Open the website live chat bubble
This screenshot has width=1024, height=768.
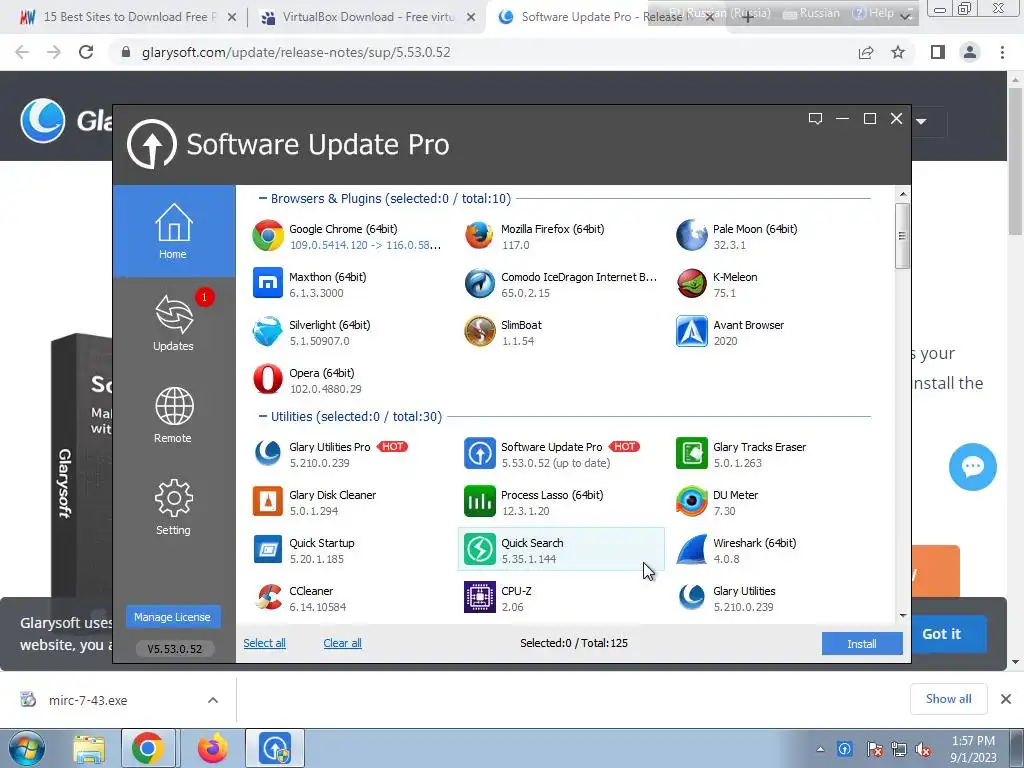click(972, 467)
